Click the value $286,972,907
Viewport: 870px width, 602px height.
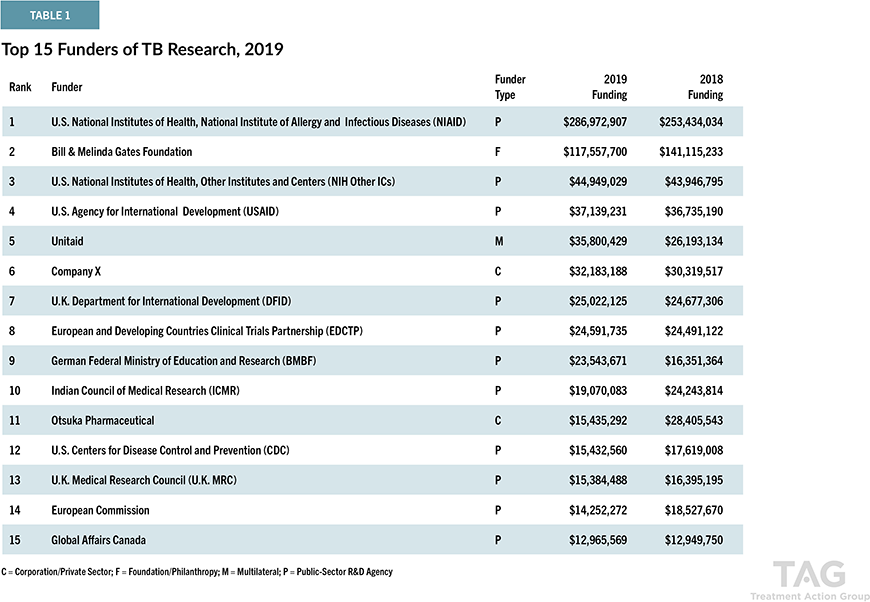point(595,122)
